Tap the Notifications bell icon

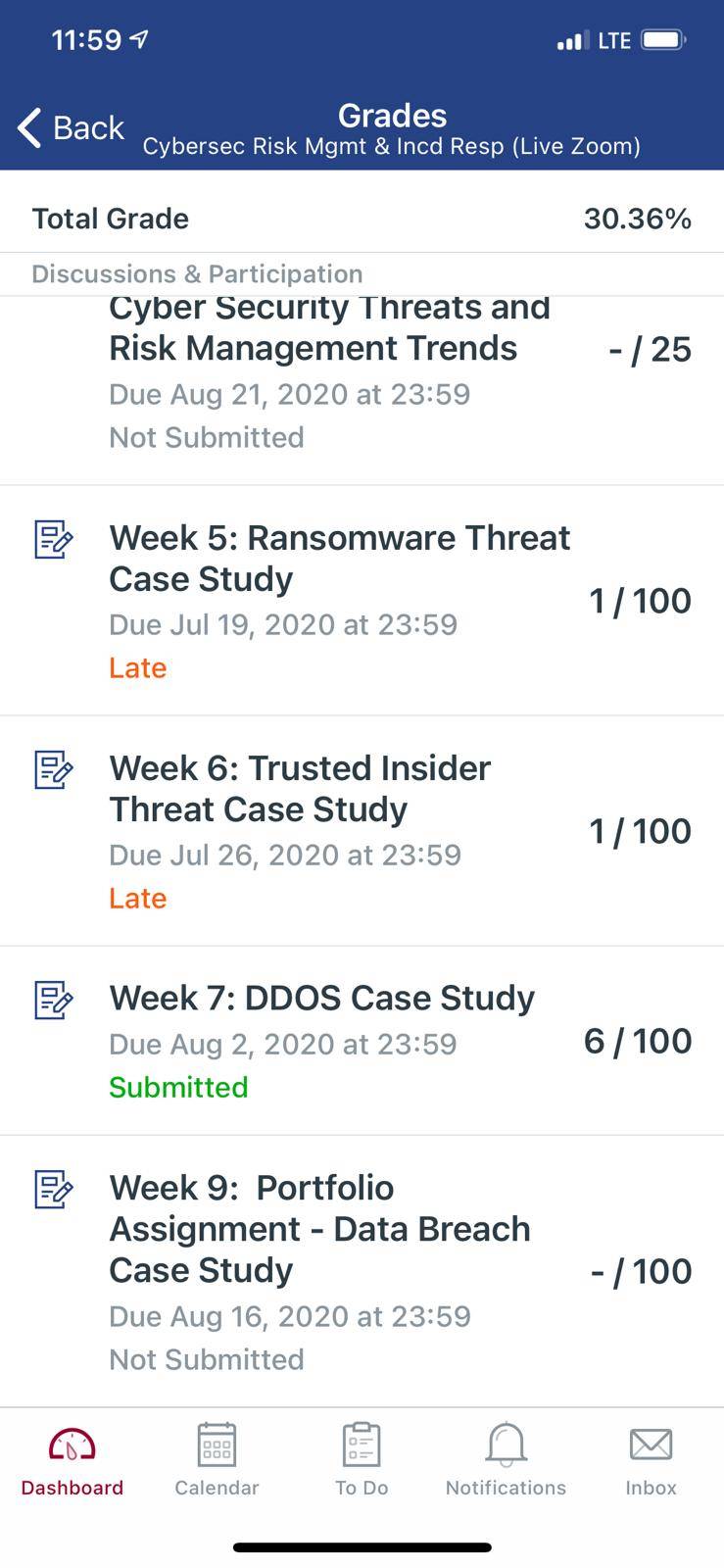pyautogui.click(x=506, y=1445)
